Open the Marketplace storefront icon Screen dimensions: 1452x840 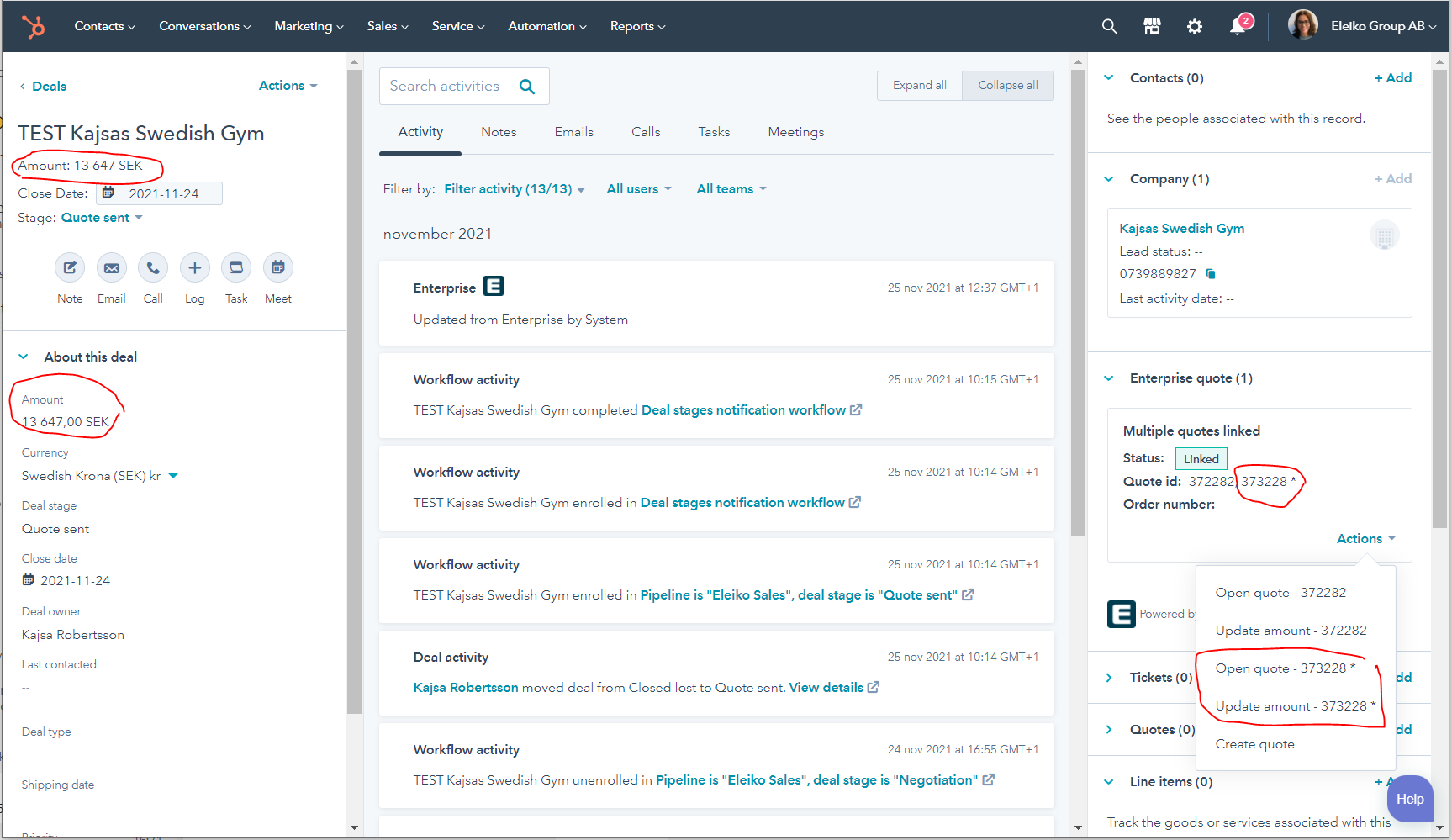[x=1152, y=27]
